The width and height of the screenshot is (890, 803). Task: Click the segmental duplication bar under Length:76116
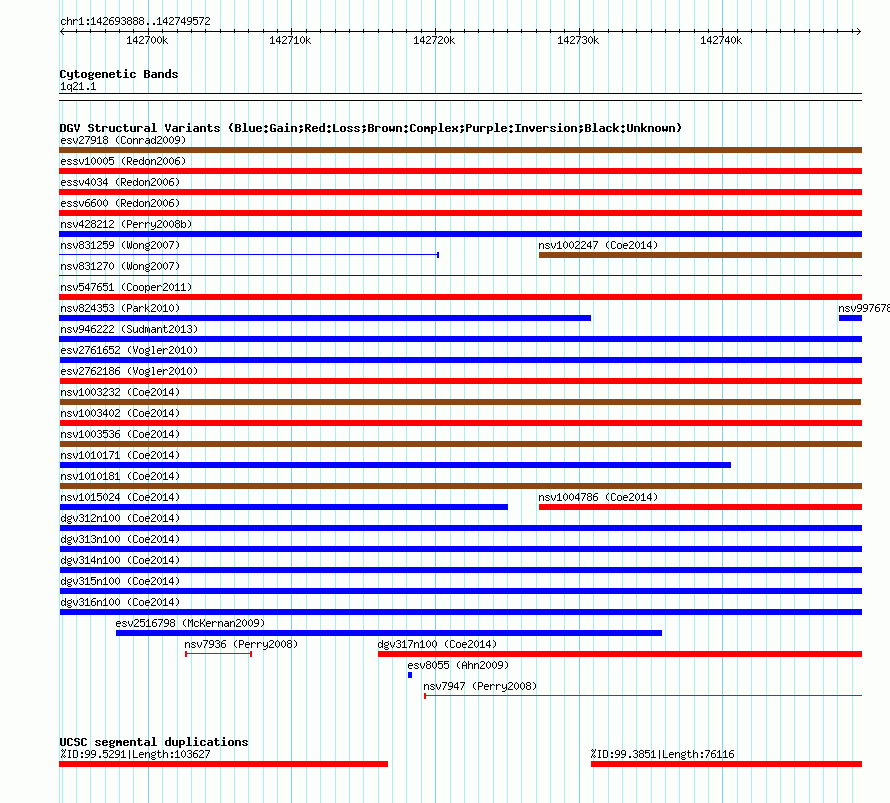click(x=727, y=764)
